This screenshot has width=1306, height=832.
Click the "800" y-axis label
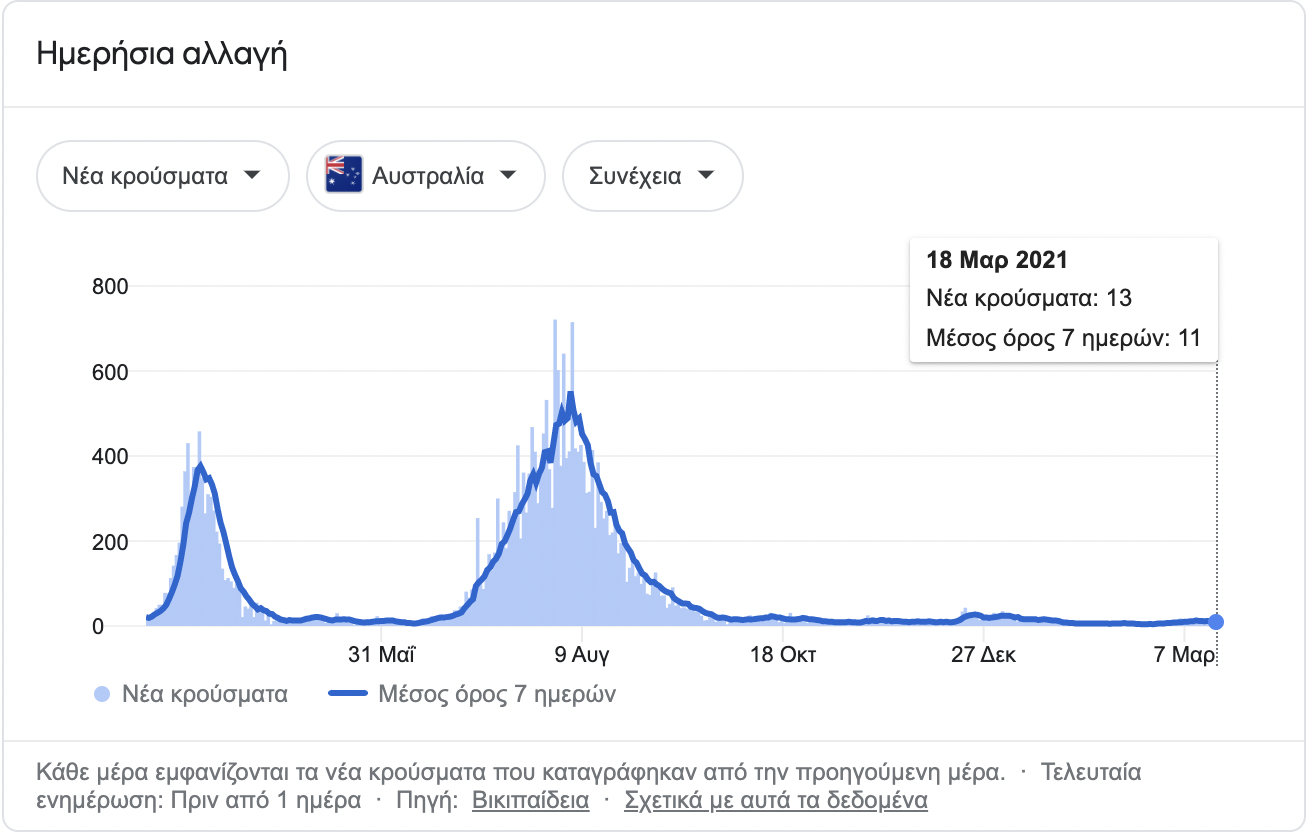click(111, 288)
